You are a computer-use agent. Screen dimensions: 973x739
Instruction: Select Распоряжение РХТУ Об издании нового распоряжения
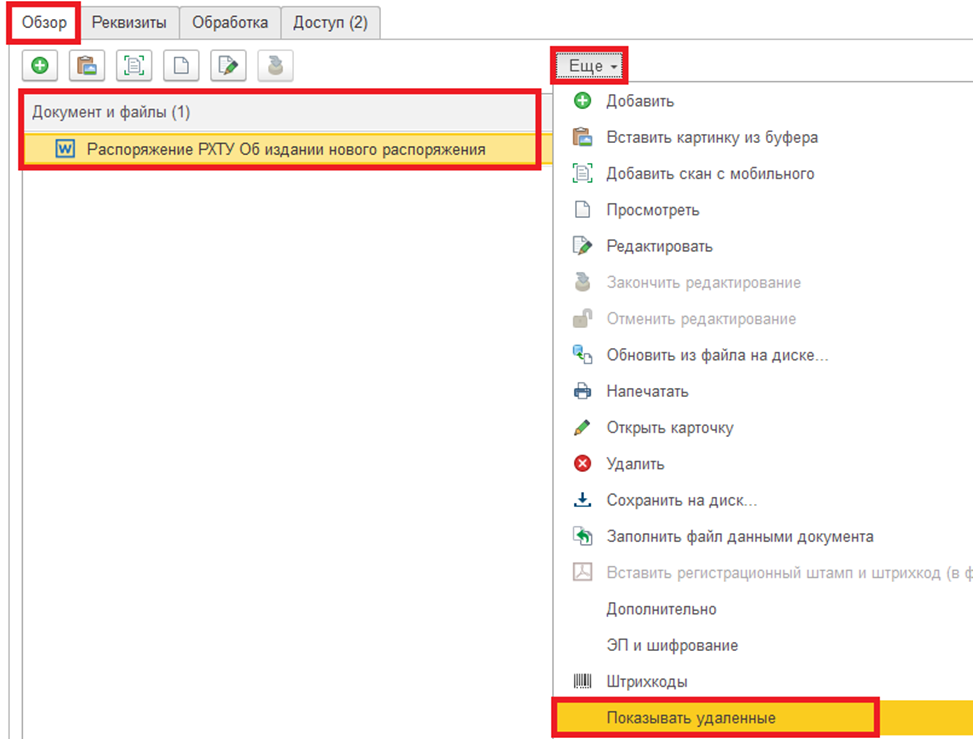286,149
